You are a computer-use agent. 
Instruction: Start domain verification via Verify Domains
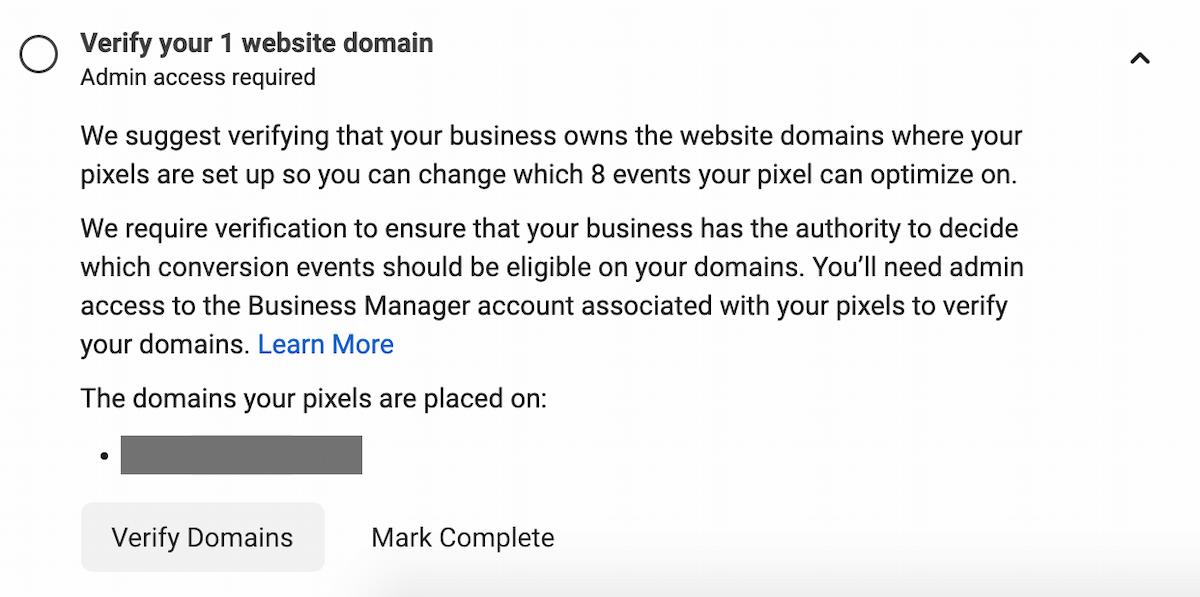point(202,537)
